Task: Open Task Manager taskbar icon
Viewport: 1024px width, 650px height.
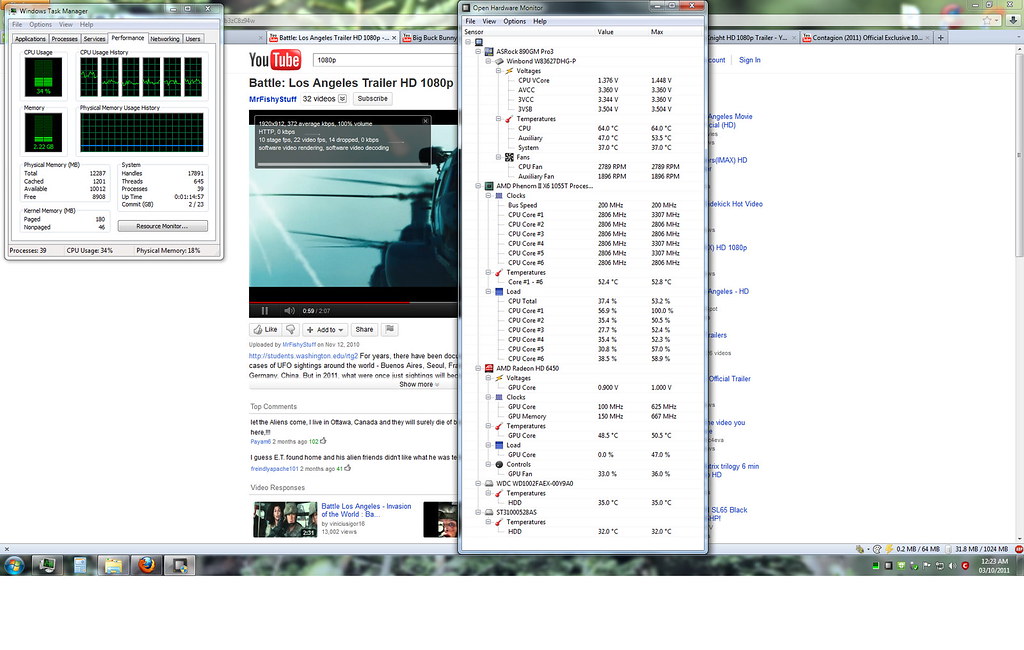Action: click(47, 564)
